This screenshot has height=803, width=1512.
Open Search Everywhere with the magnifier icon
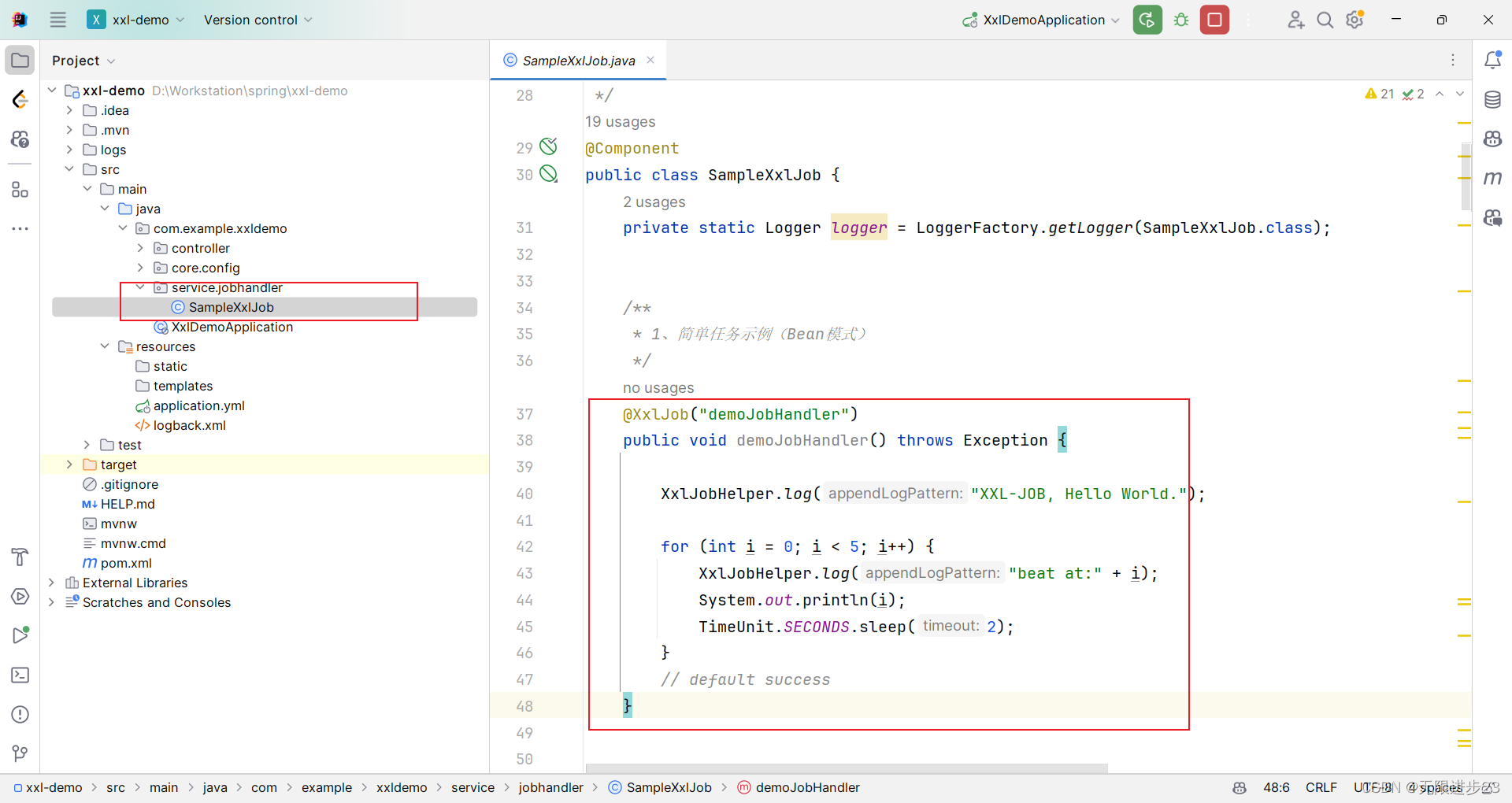click(x=1325, y=20)
